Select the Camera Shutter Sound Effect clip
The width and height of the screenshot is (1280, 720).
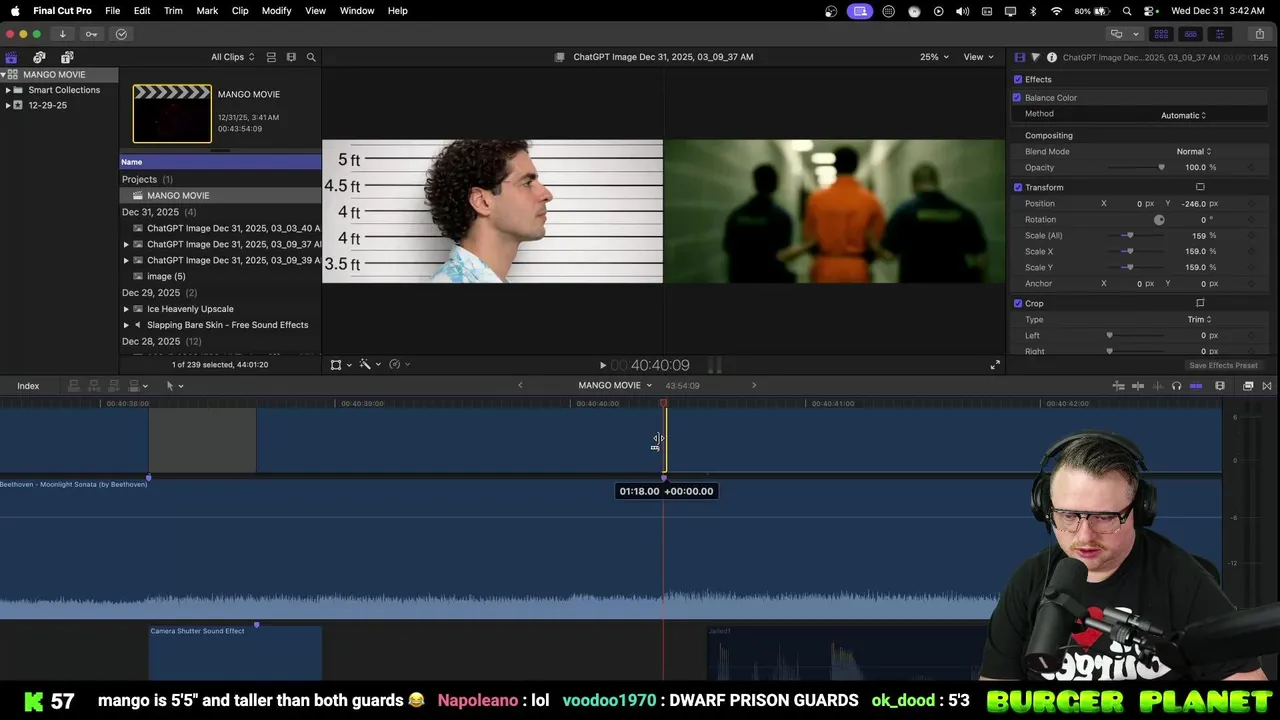click(235, 653)
